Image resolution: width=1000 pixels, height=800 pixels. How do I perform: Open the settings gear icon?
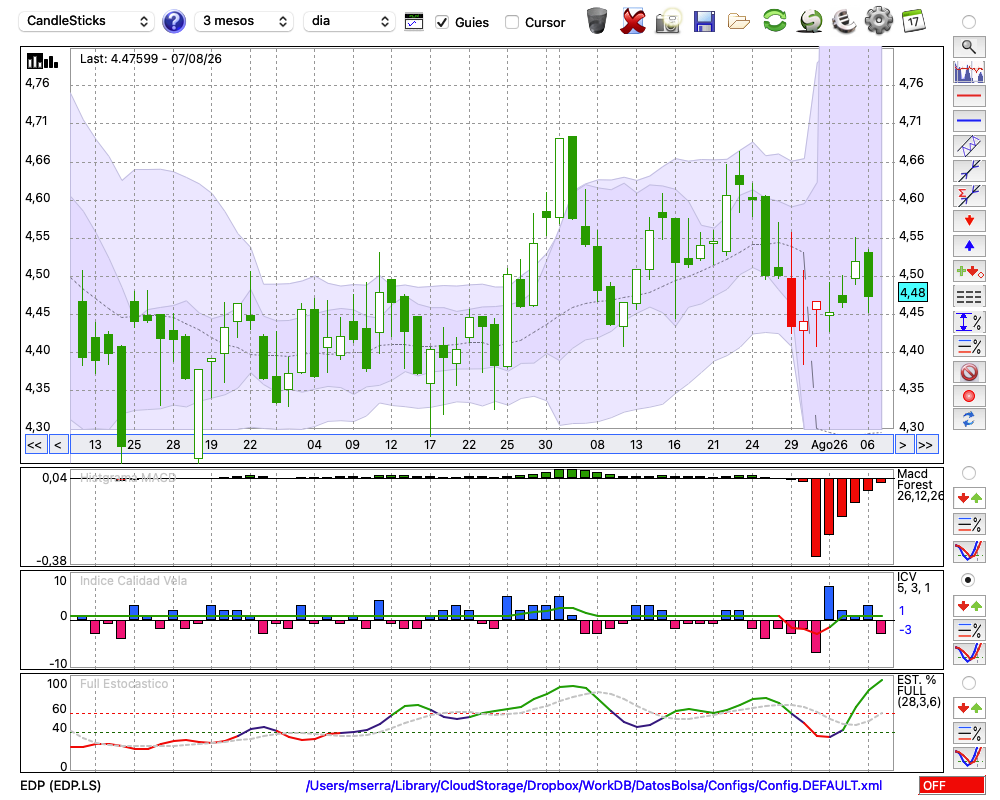coord(878,20)
